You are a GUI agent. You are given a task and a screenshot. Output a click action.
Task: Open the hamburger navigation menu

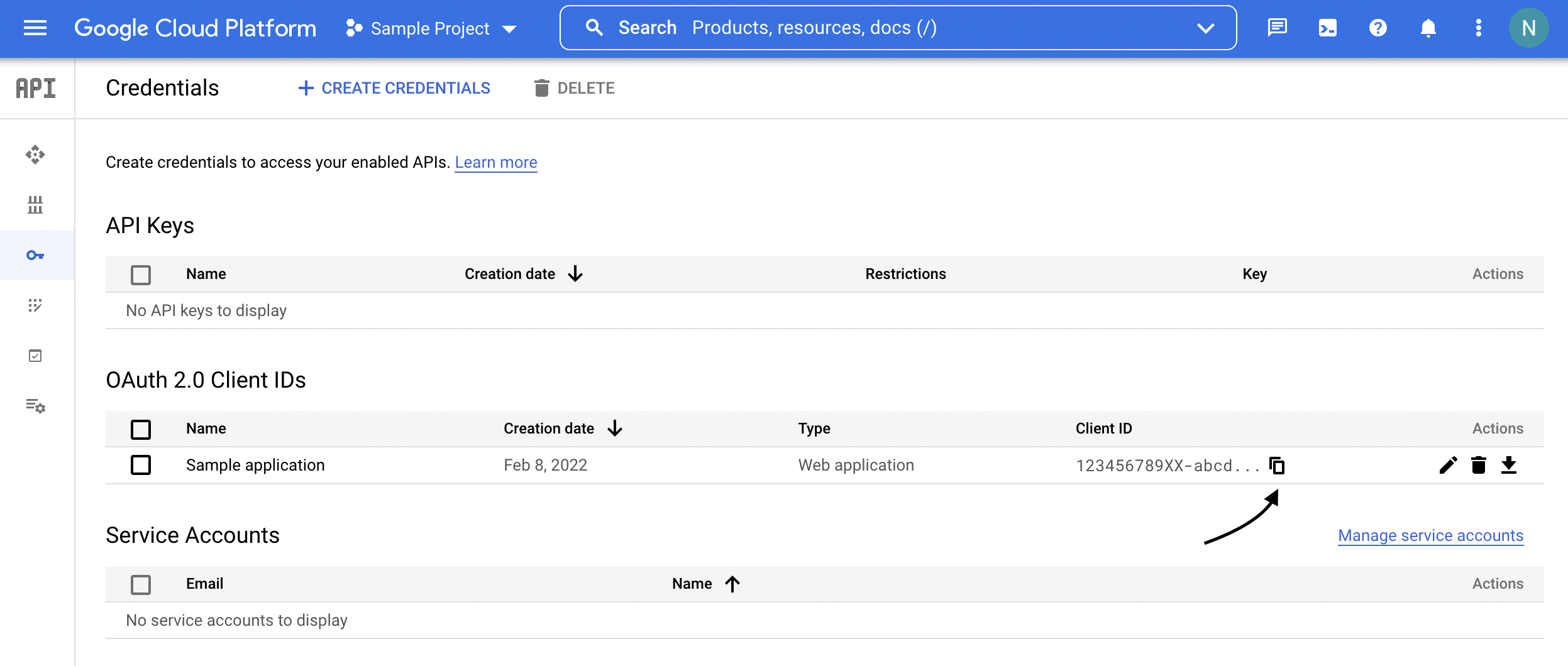pos(35,28)
